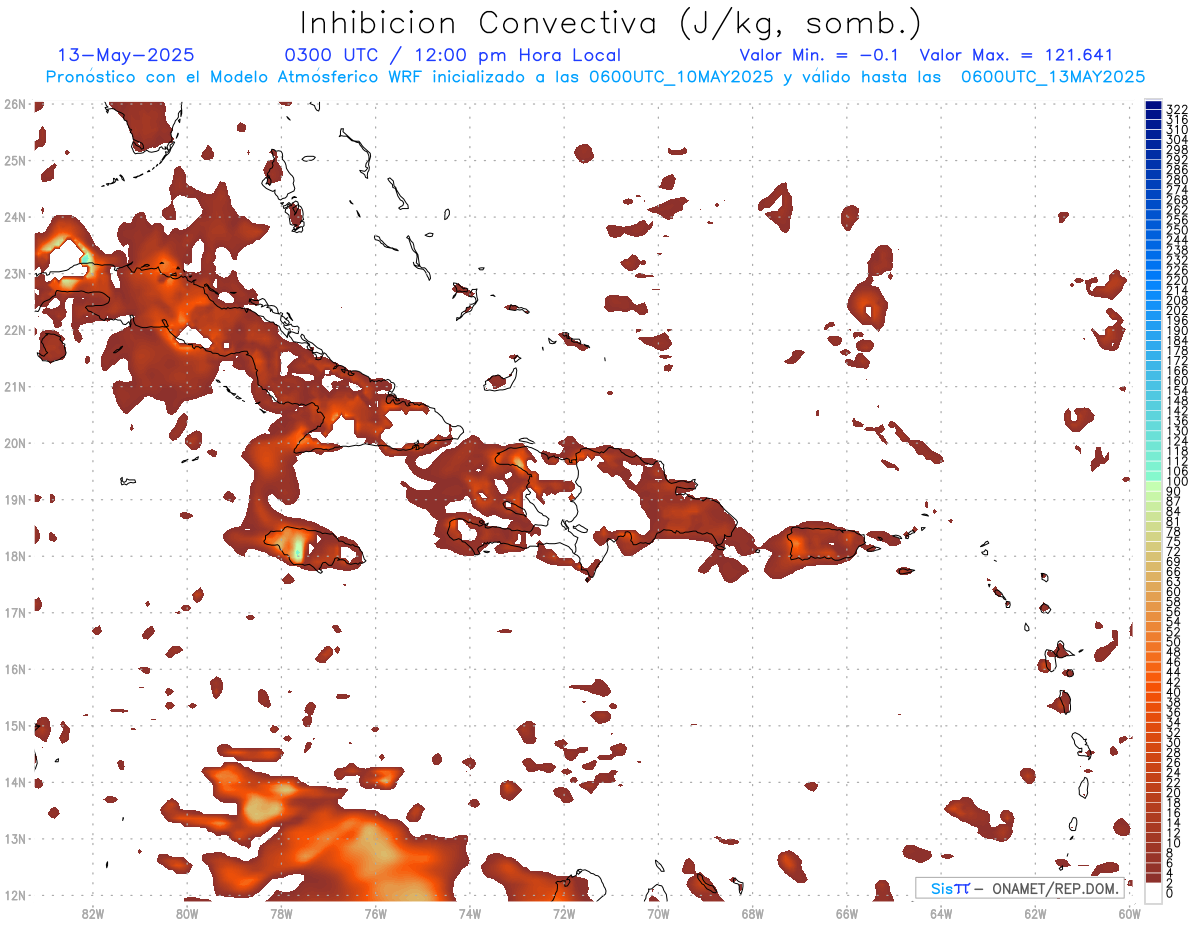Viewport: 1200px width, 927px height.
Task: Click the 76W longitude label
Action: point(375,913)
